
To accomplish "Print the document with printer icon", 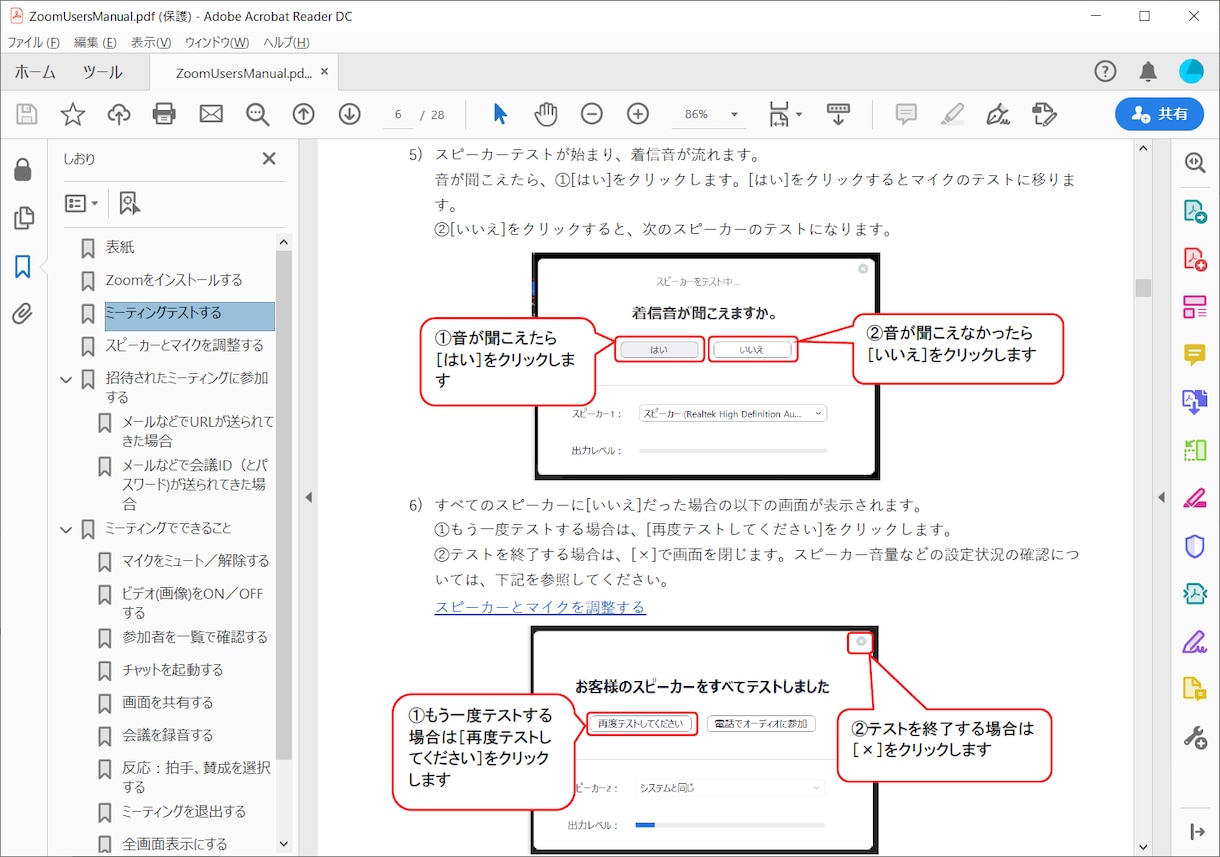I will pyautogui.click(x=165, y=114).
